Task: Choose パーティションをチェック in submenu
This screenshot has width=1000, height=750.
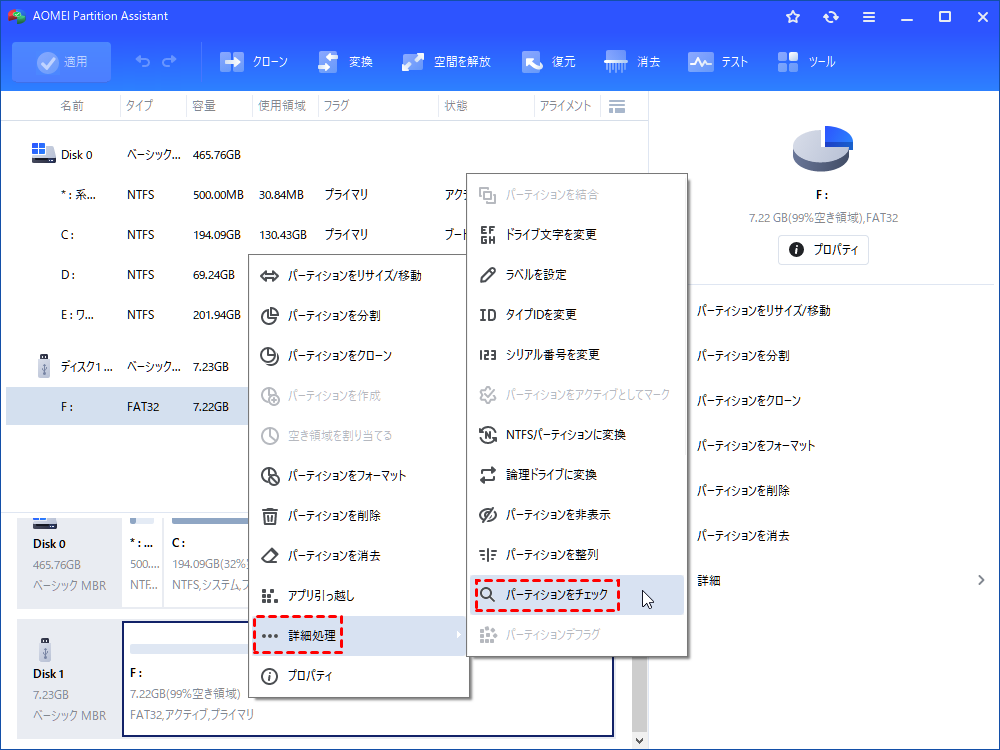Action: click(577, 595)
